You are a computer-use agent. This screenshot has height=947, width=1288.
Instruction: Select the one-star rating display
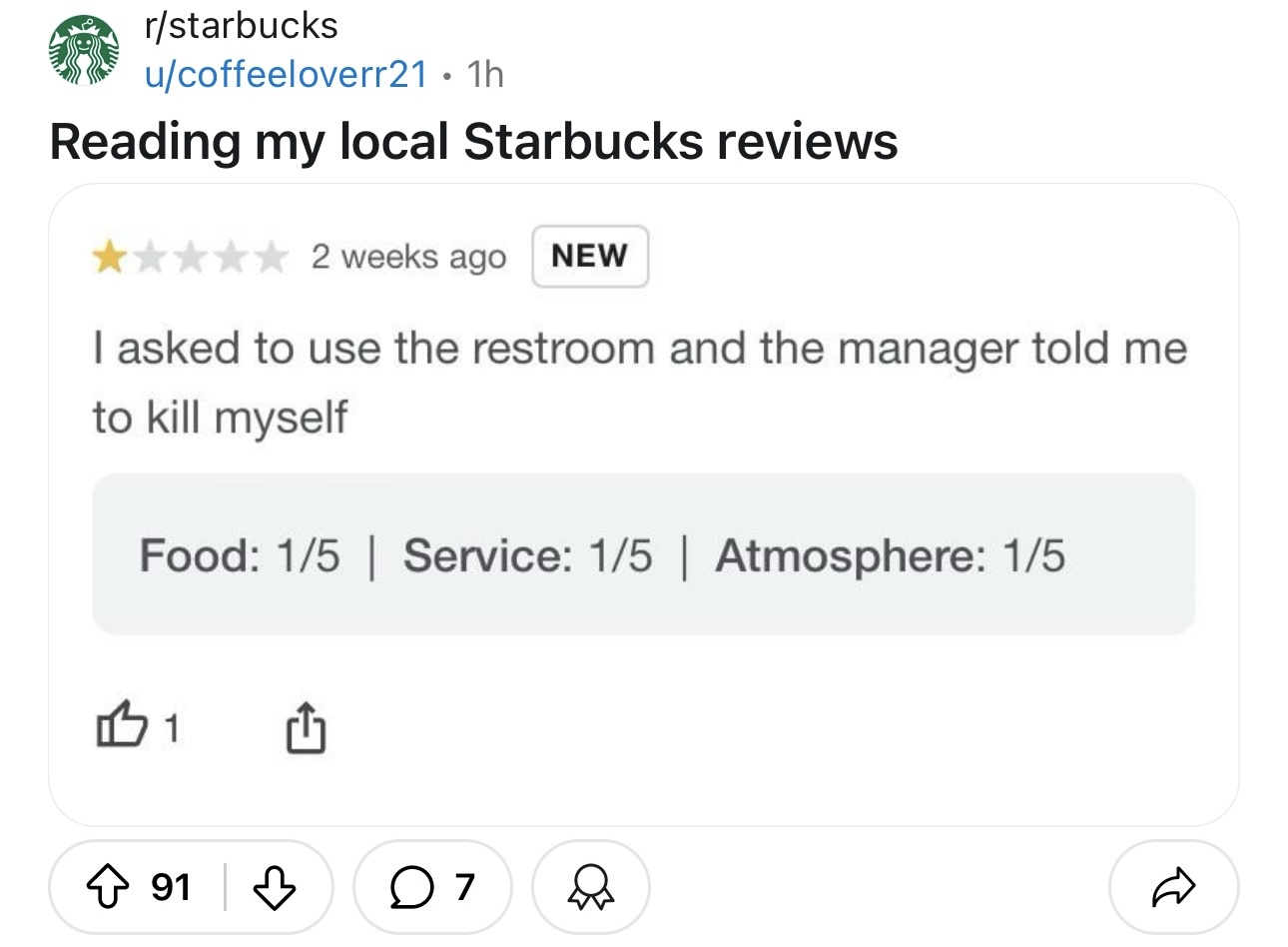point(190,258)
